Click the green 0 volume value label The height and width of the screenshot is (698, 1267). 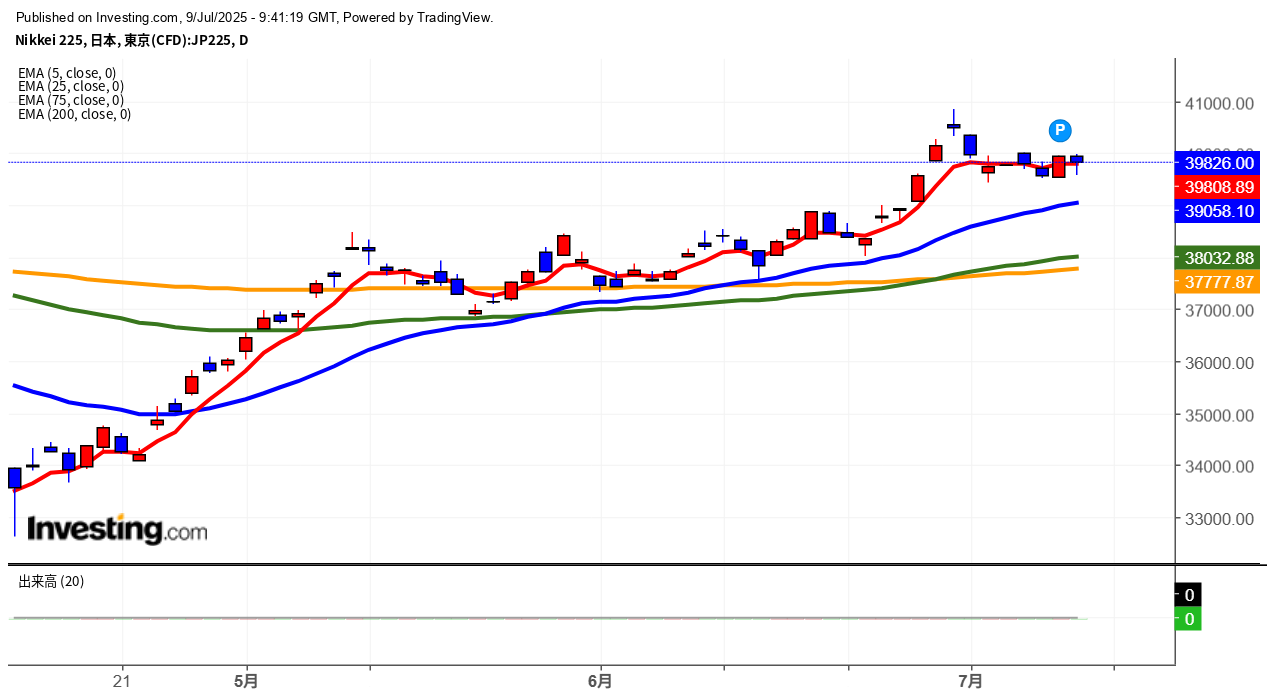pyautogui.click(x=1189, y=619)
